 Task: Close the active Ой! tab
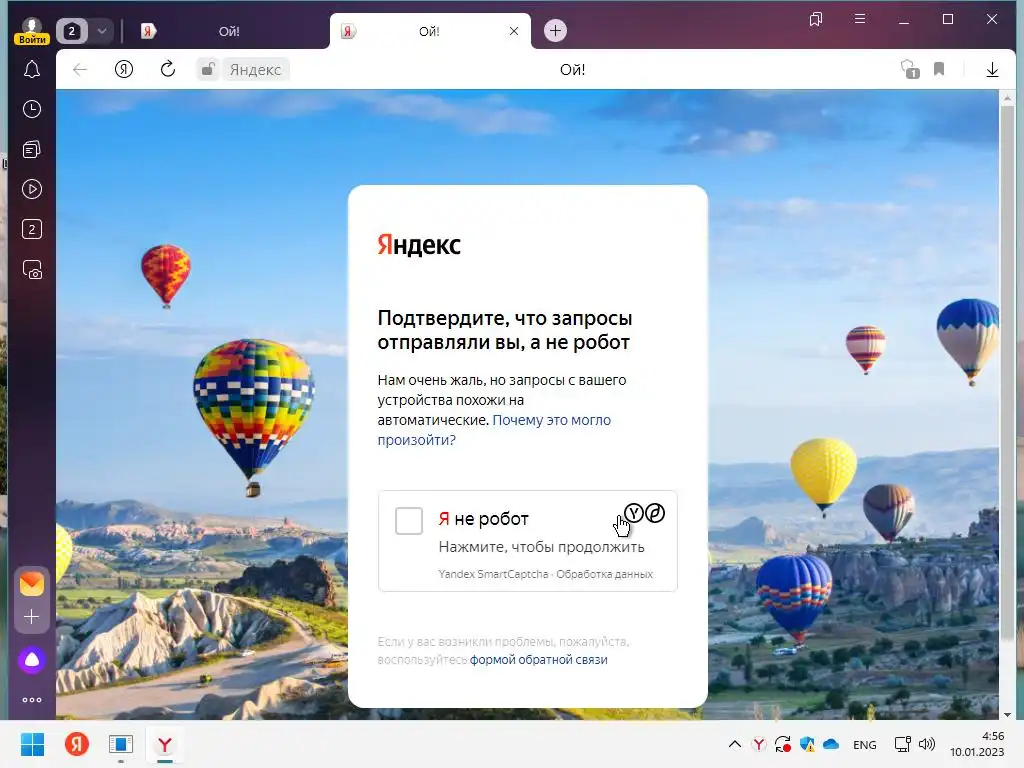[514, 31]
